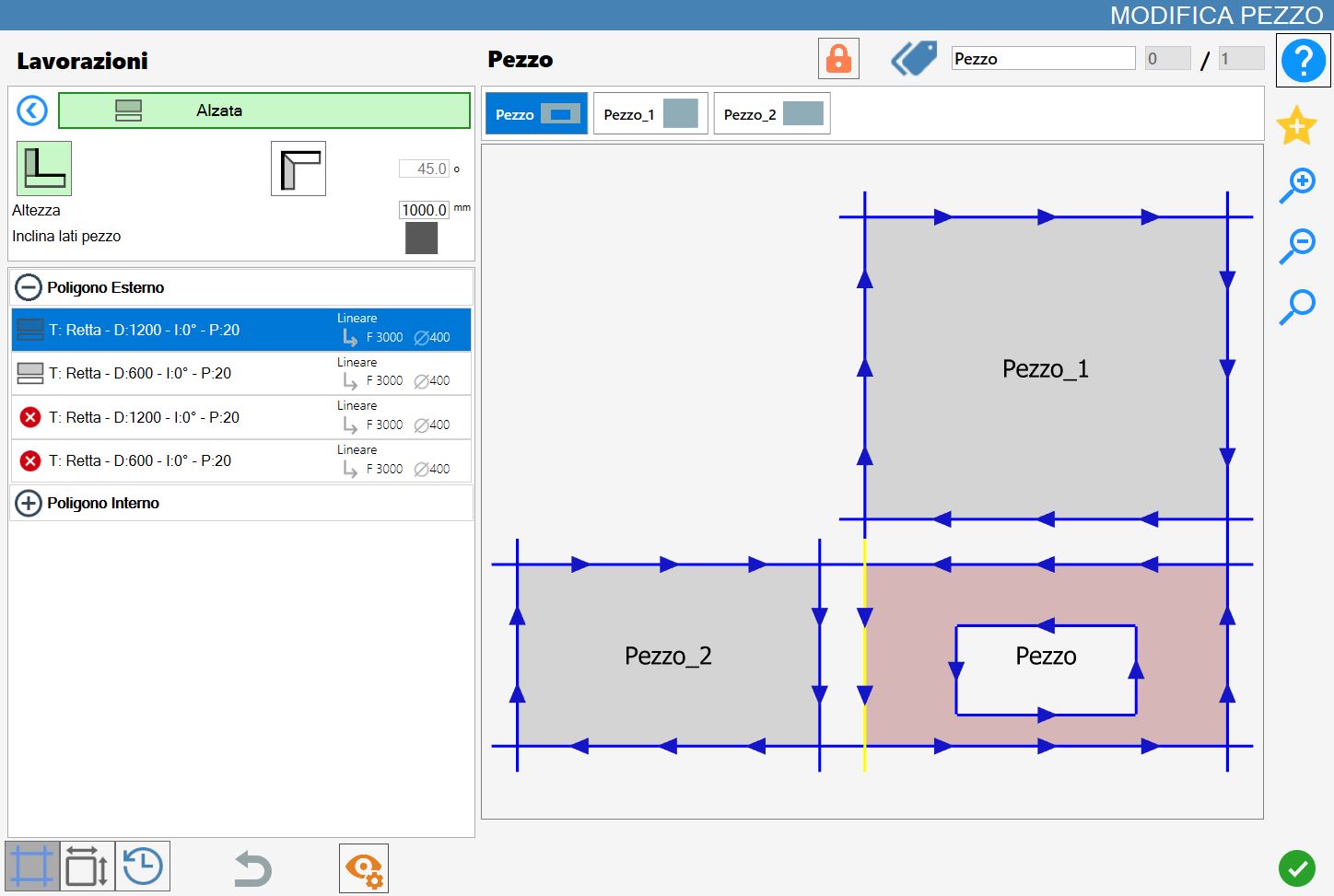
Task: Click the dark gray Inclina lati pezzo swatch
Action: coord(422,239)
